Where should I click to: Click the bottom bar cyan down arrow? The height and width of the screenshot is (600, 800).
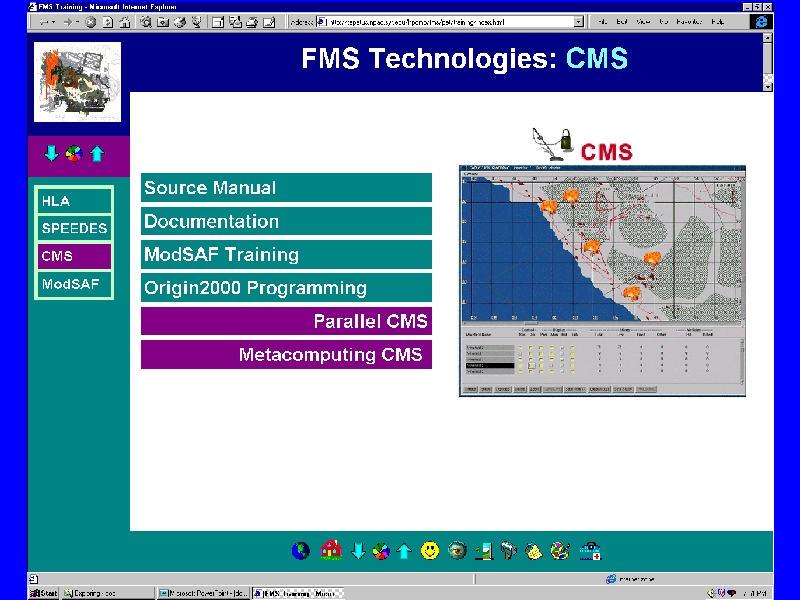pos(358,551)
